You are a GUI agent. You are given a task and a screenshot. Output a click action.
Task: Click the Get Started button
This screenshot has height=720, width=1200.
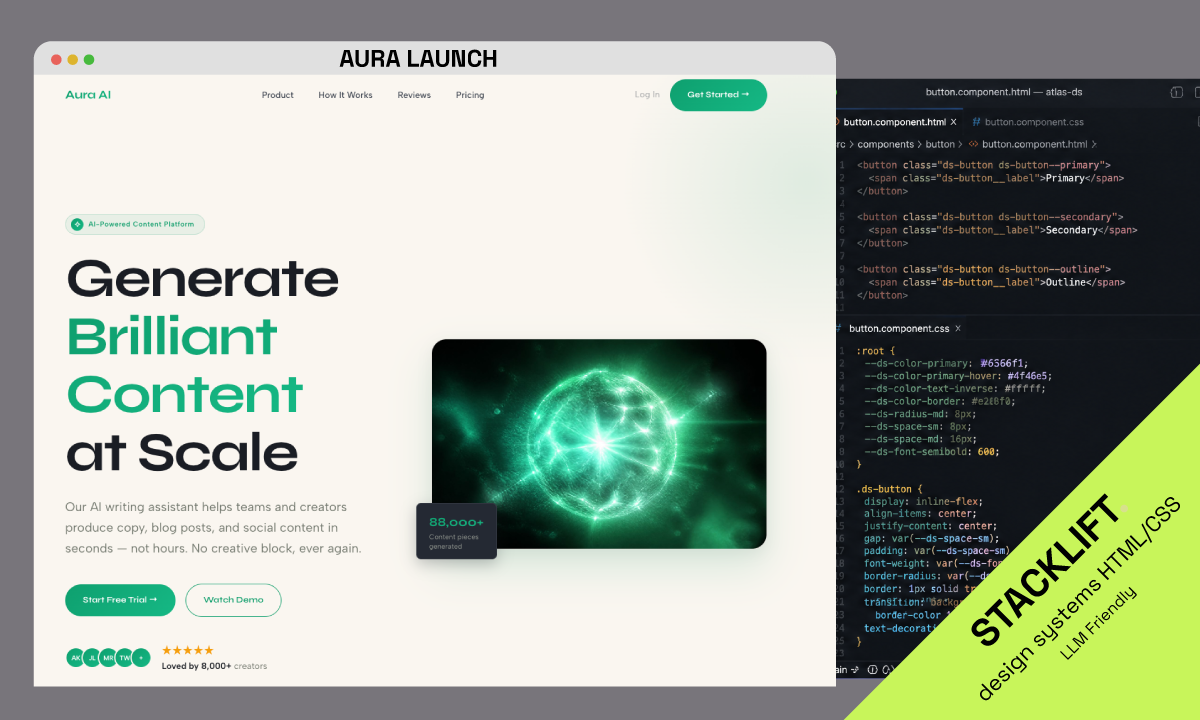[x=718, y=95]
